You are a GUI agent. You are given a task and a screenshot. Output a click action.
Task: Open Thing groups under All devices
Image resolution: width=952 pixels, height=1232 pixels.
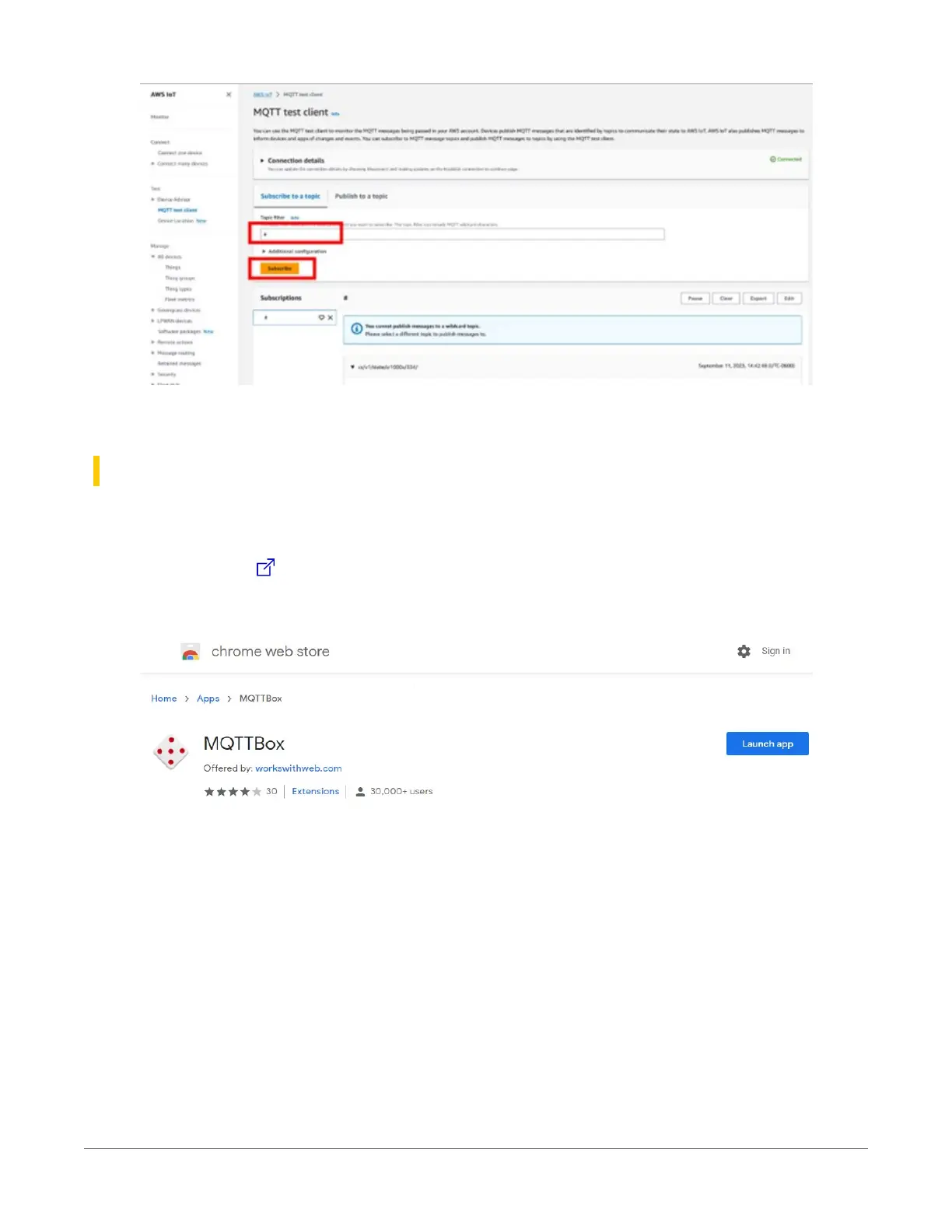coord(180,278)
